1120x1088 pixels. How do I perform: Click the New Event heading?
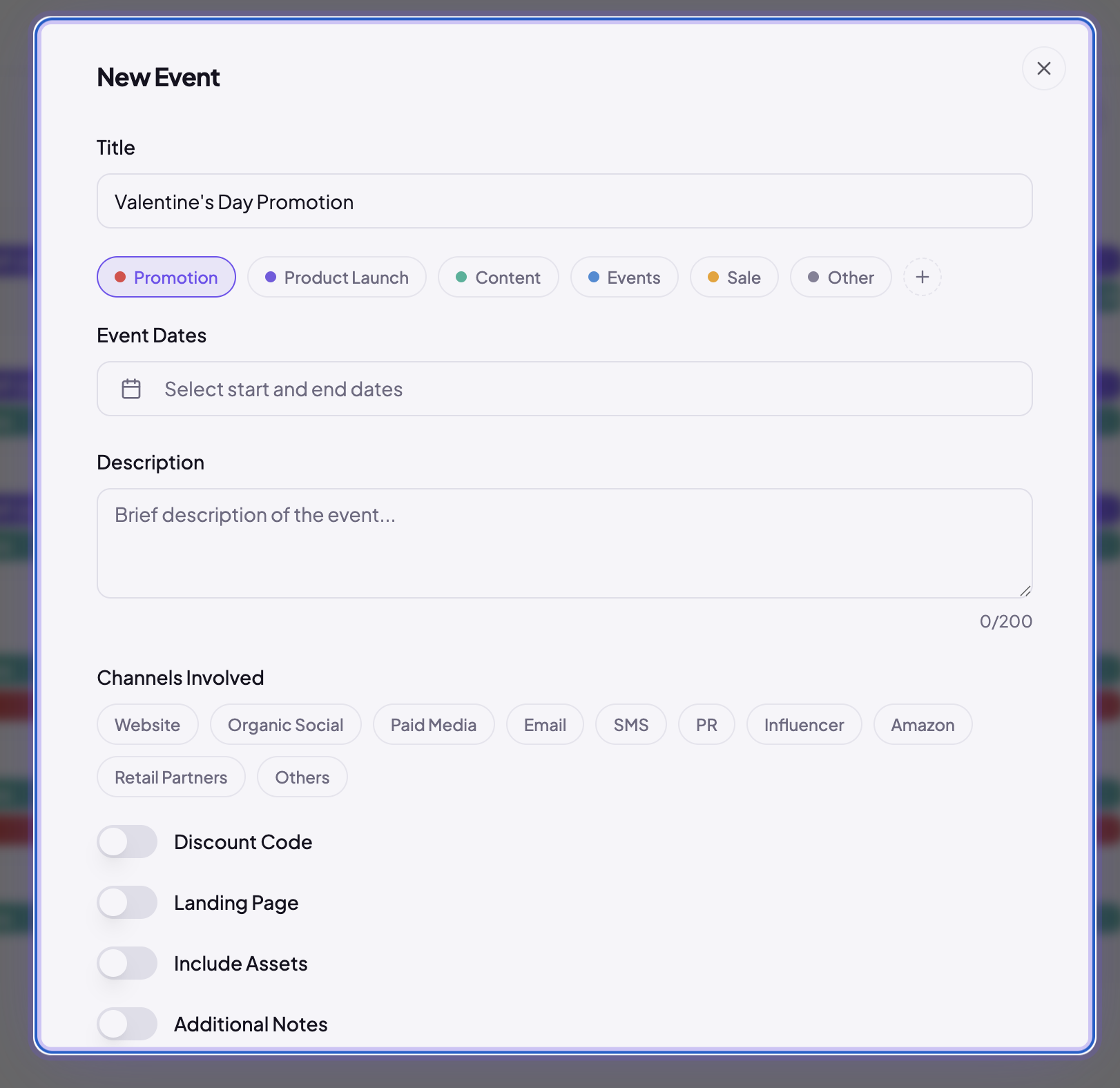[158, 77]
